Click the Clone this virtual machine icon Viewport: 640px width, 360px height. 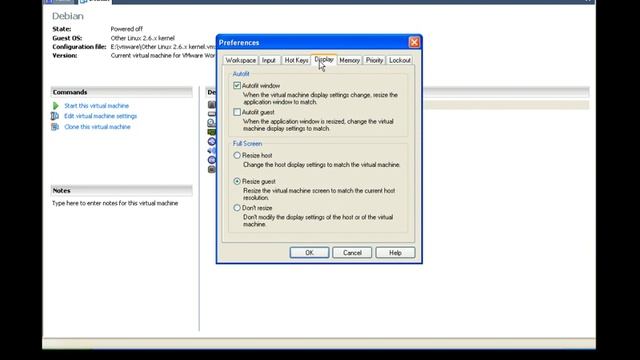(x=55, y=127)
